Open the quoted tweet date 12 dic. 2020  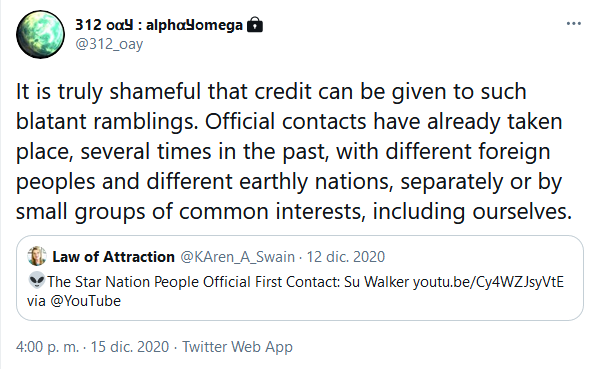(346, 257)
